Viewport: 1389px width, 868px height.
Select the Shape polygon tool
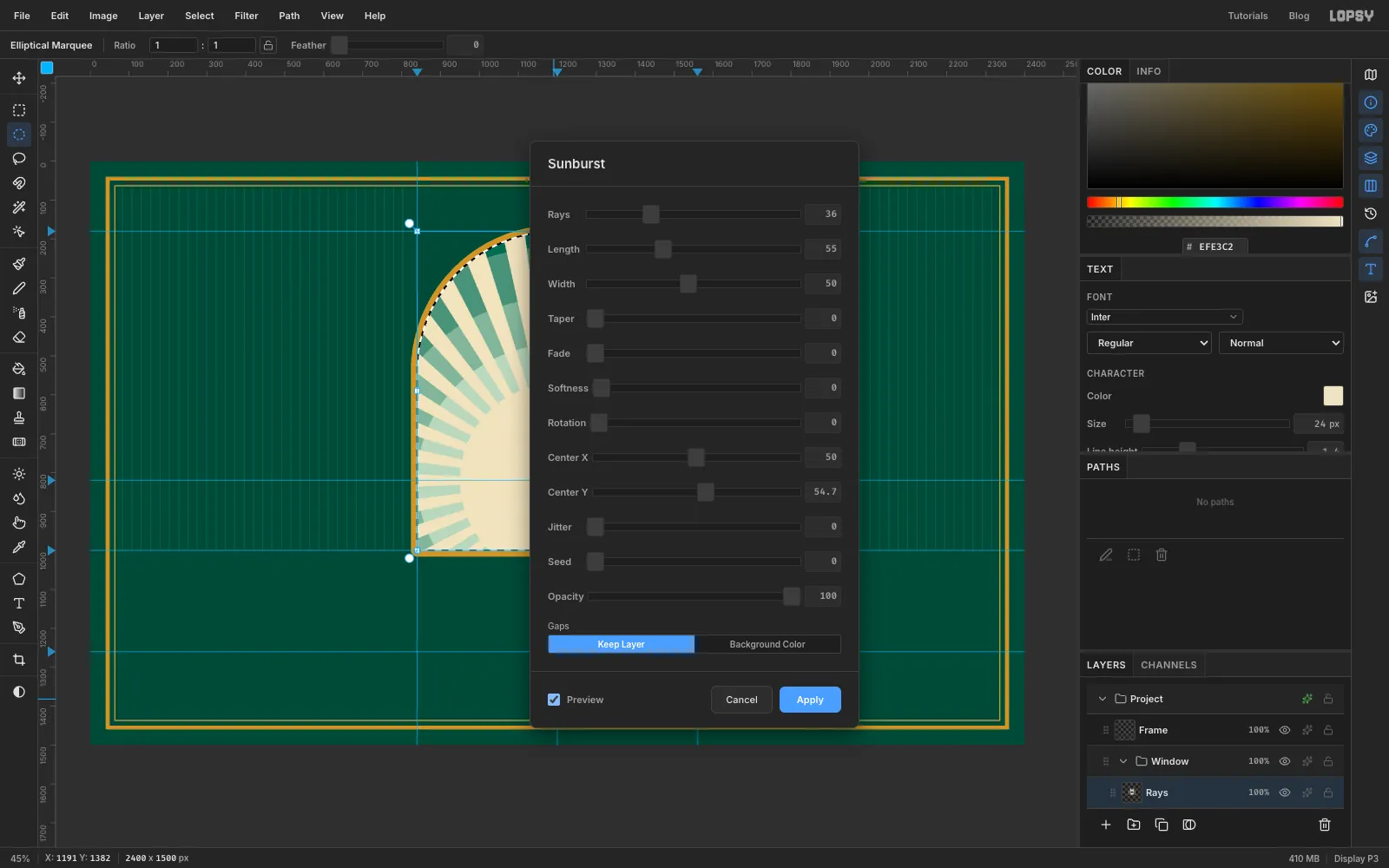click(x=19, y=579)
